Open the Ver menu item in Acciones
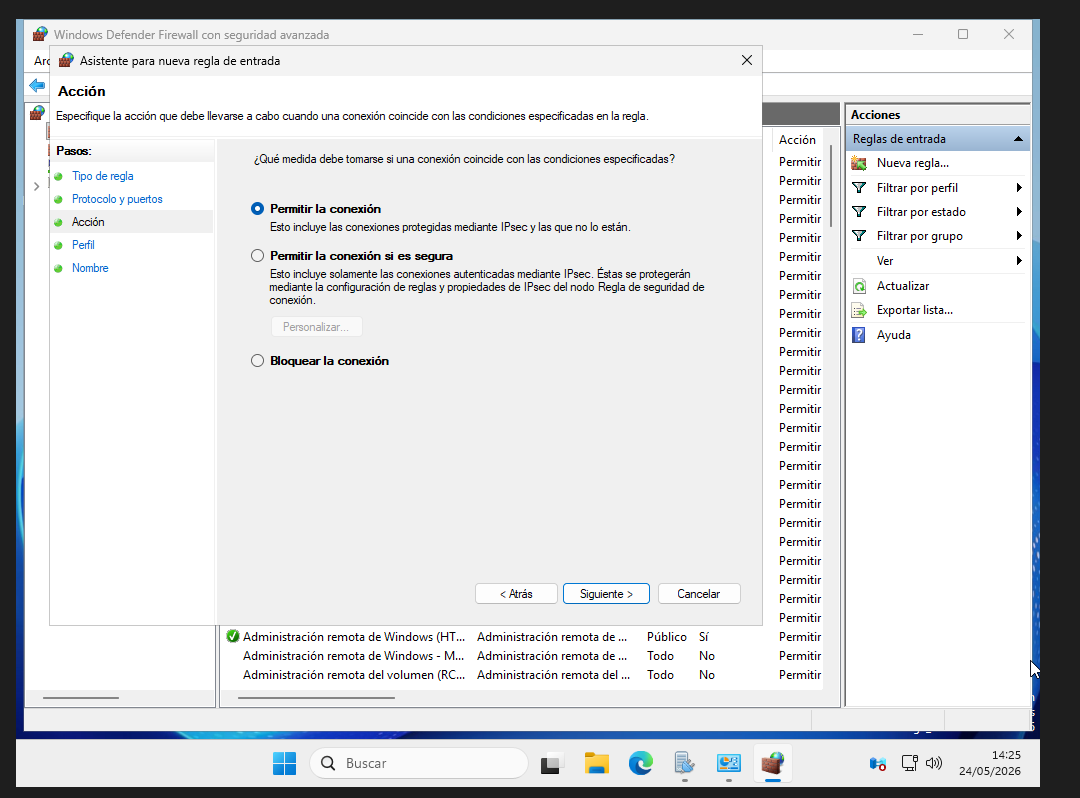 [885, 261]
